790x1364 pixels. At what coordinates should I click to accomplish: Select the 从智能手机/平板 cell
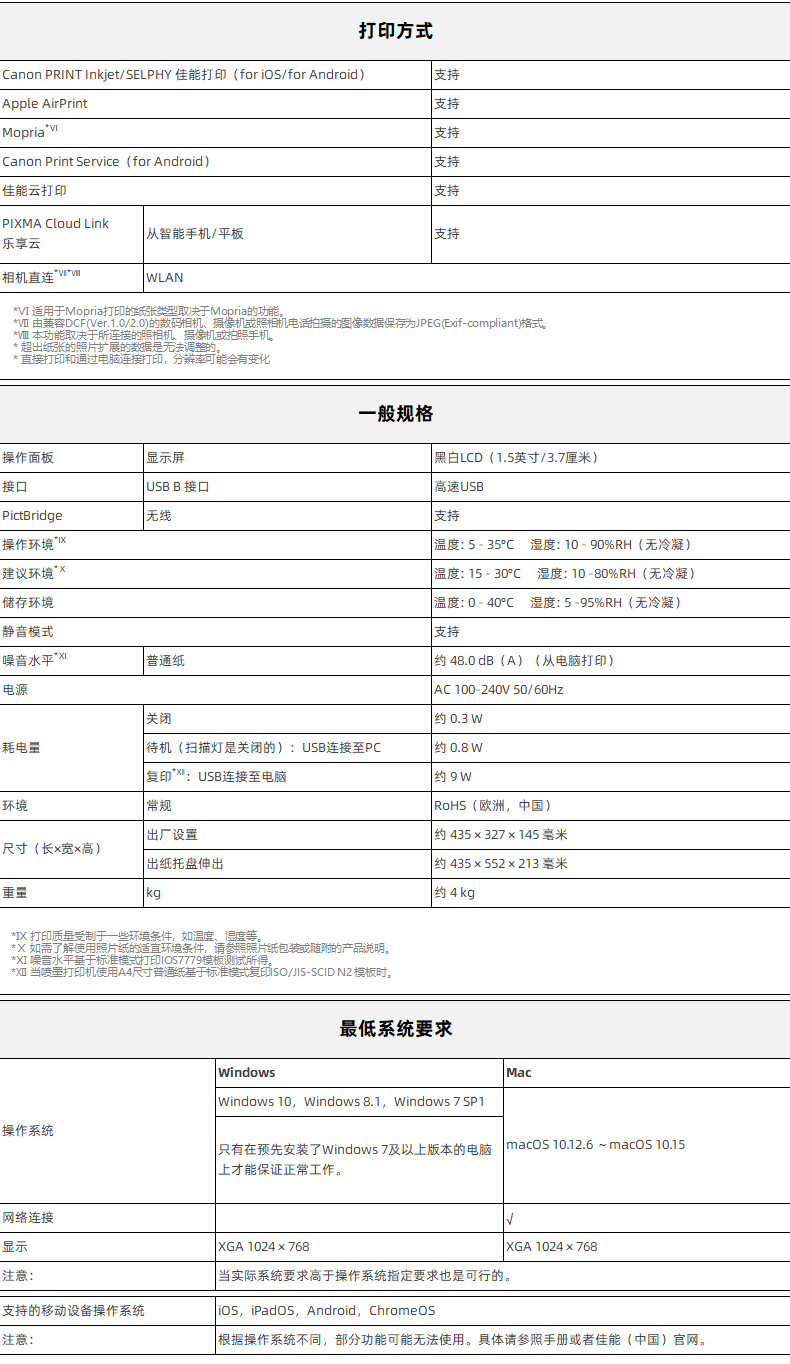(x=195, y=233)
